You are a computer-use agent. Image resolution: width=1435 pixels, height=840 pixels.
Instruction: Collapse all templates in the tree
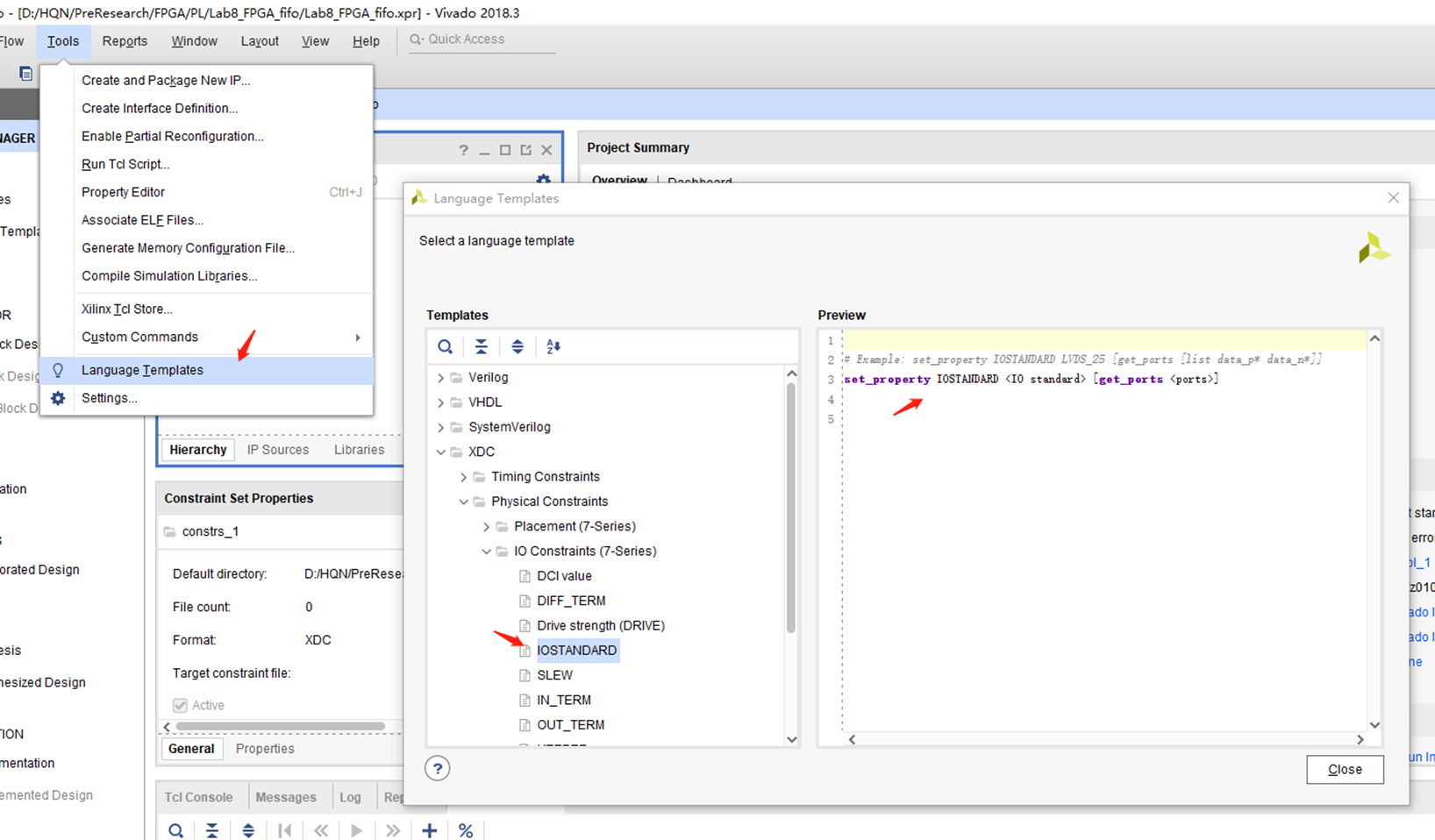(x=481, y=346)
